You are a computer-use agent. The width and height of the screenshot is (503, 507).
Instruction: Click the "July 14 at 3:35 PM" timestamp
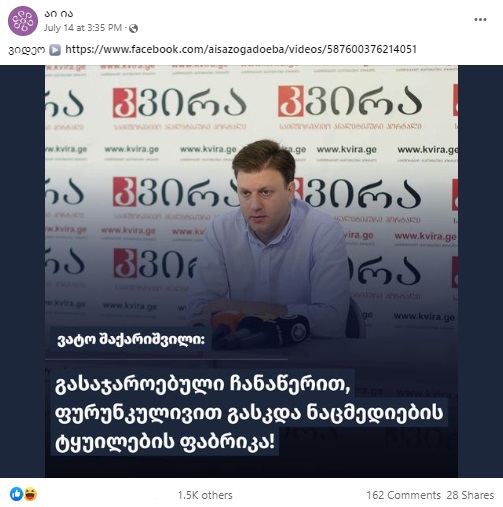(83, 28)
